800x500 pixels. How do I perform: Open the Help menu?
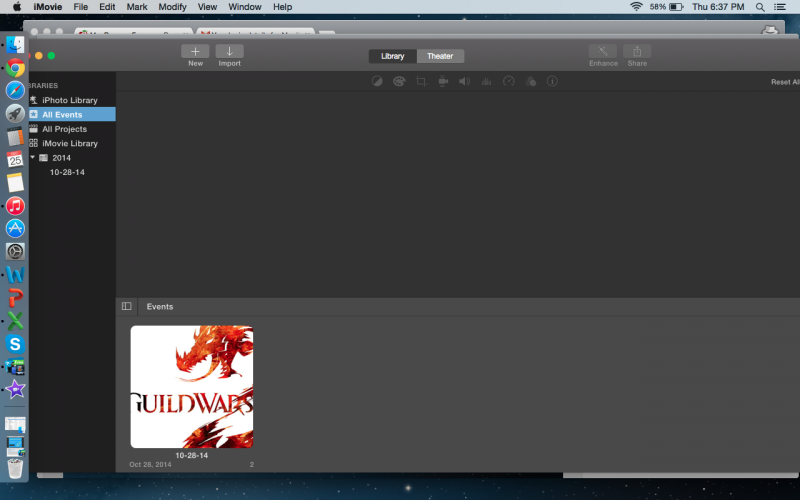point(282,7)
